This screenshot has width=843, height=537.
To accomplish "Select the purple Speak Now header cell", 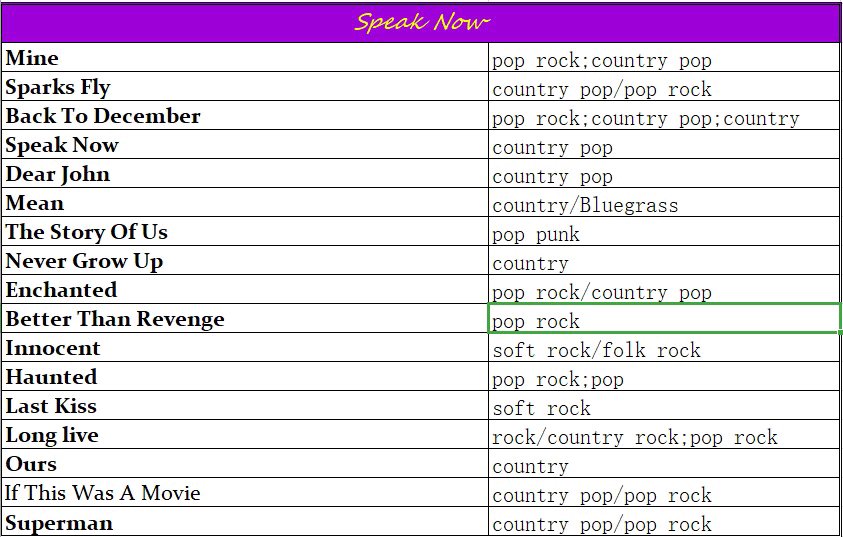I will (420, 23).
